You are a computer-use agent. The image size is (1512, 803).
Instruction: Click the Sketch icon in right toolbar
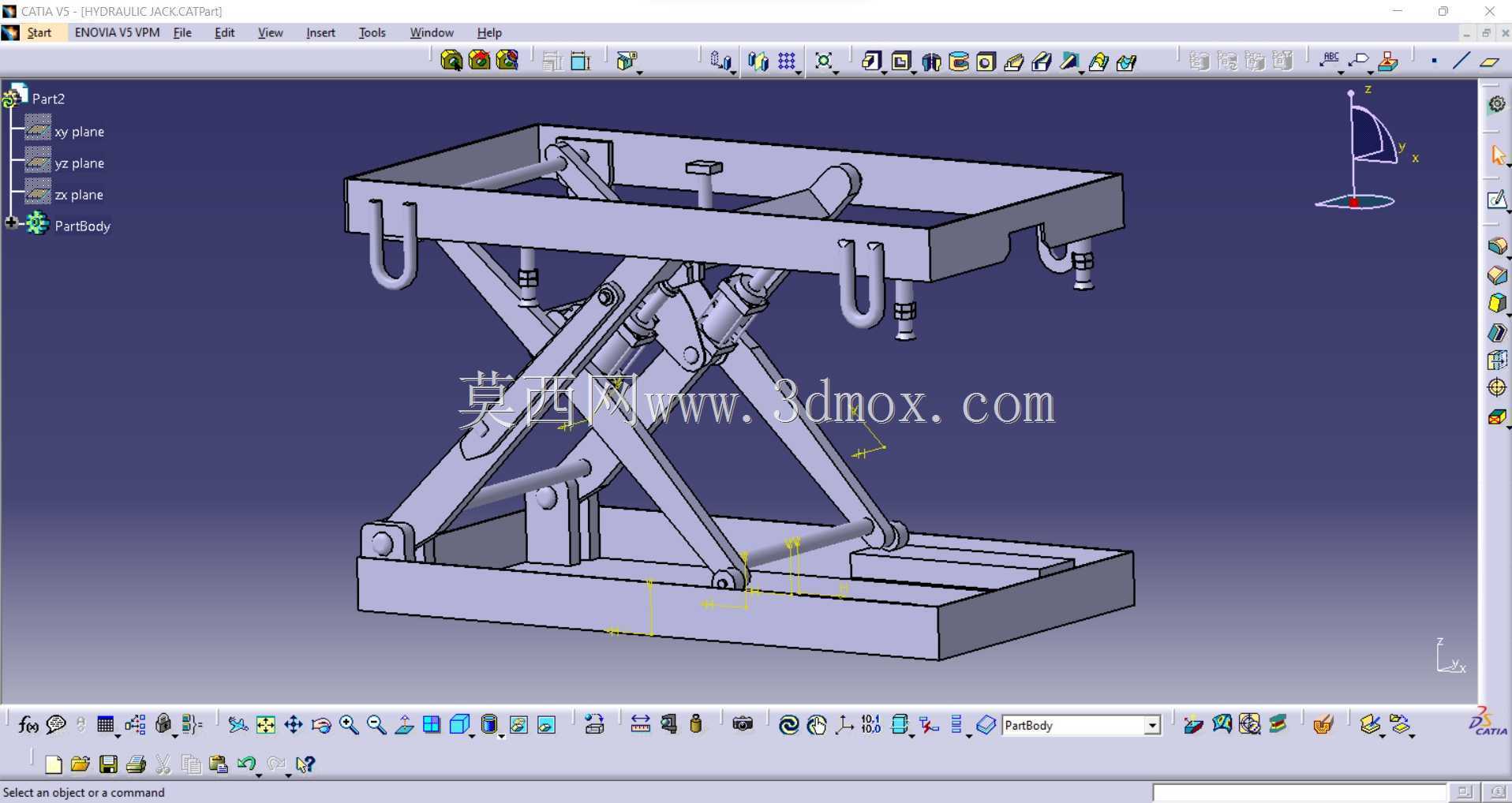(1496, 200)
